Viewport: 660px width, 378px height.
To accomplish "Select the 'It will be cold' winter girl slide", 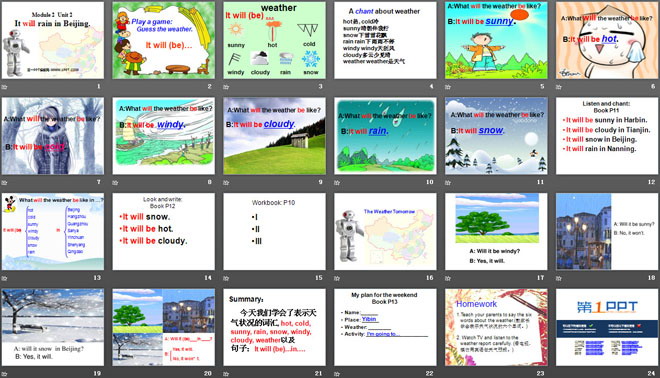I will point(53,136).
